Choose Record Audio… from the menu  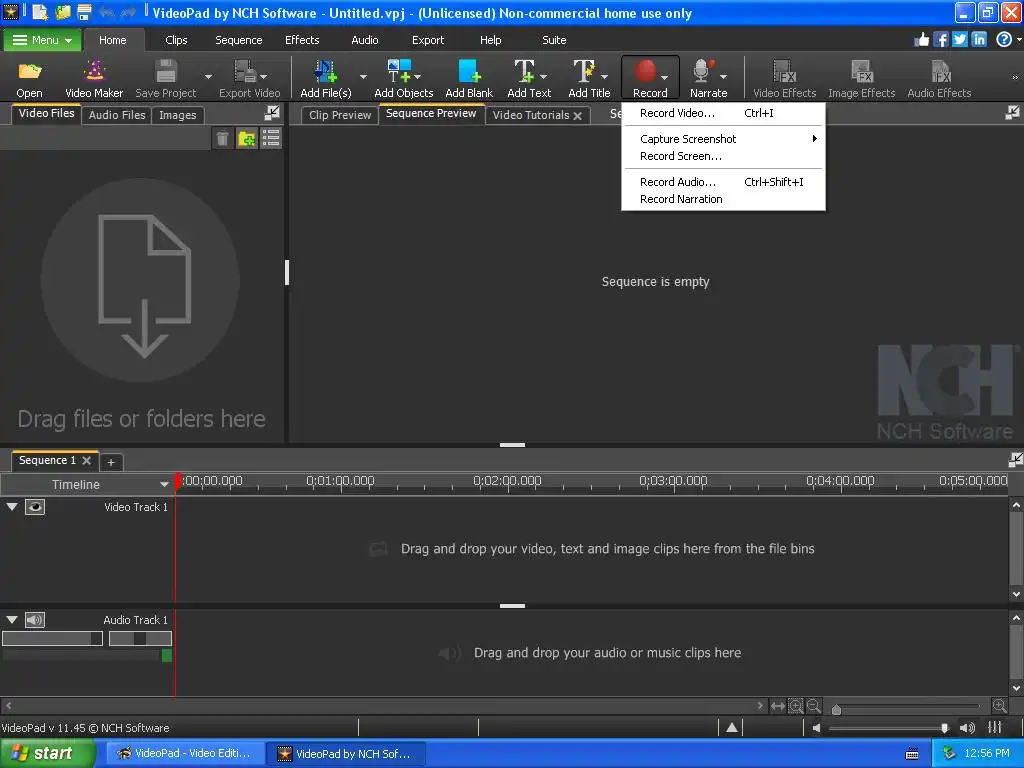pyautogui.click(x=724, y=182)
